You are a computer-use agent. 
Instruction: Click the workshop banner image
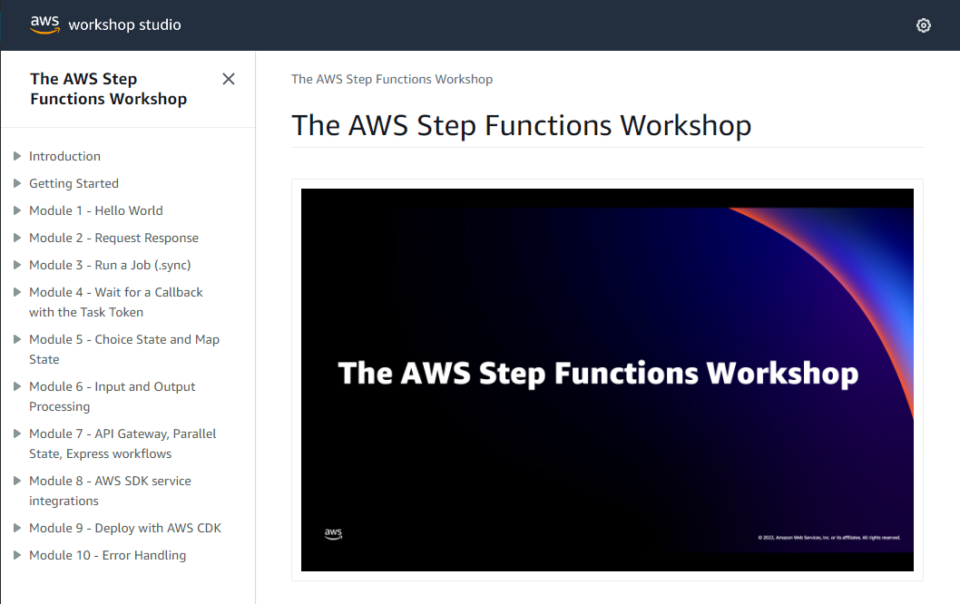[x=607, y=380]
